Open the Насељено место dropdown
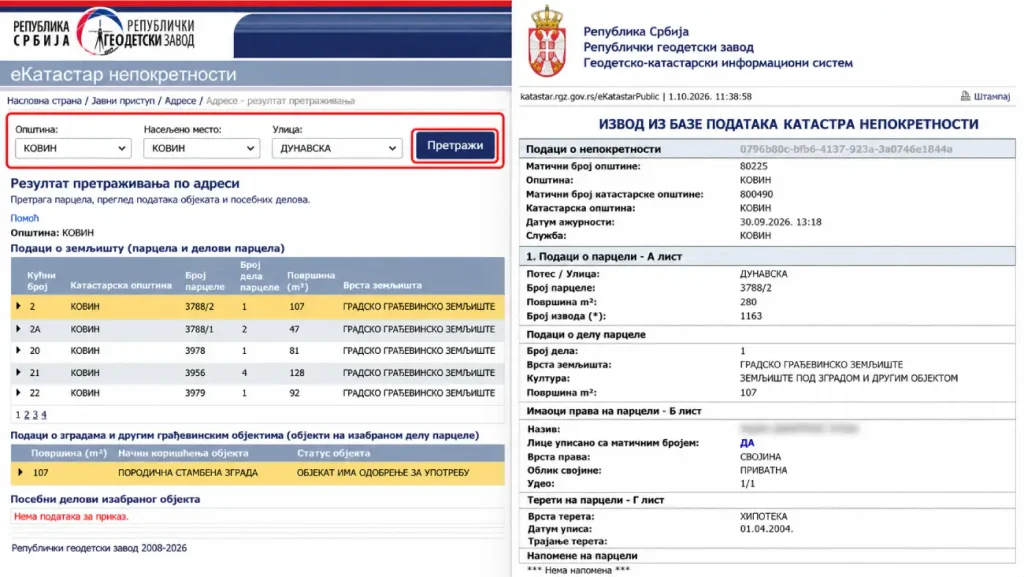Viewport: 1024px width, 577px height. tap(201, 148)
